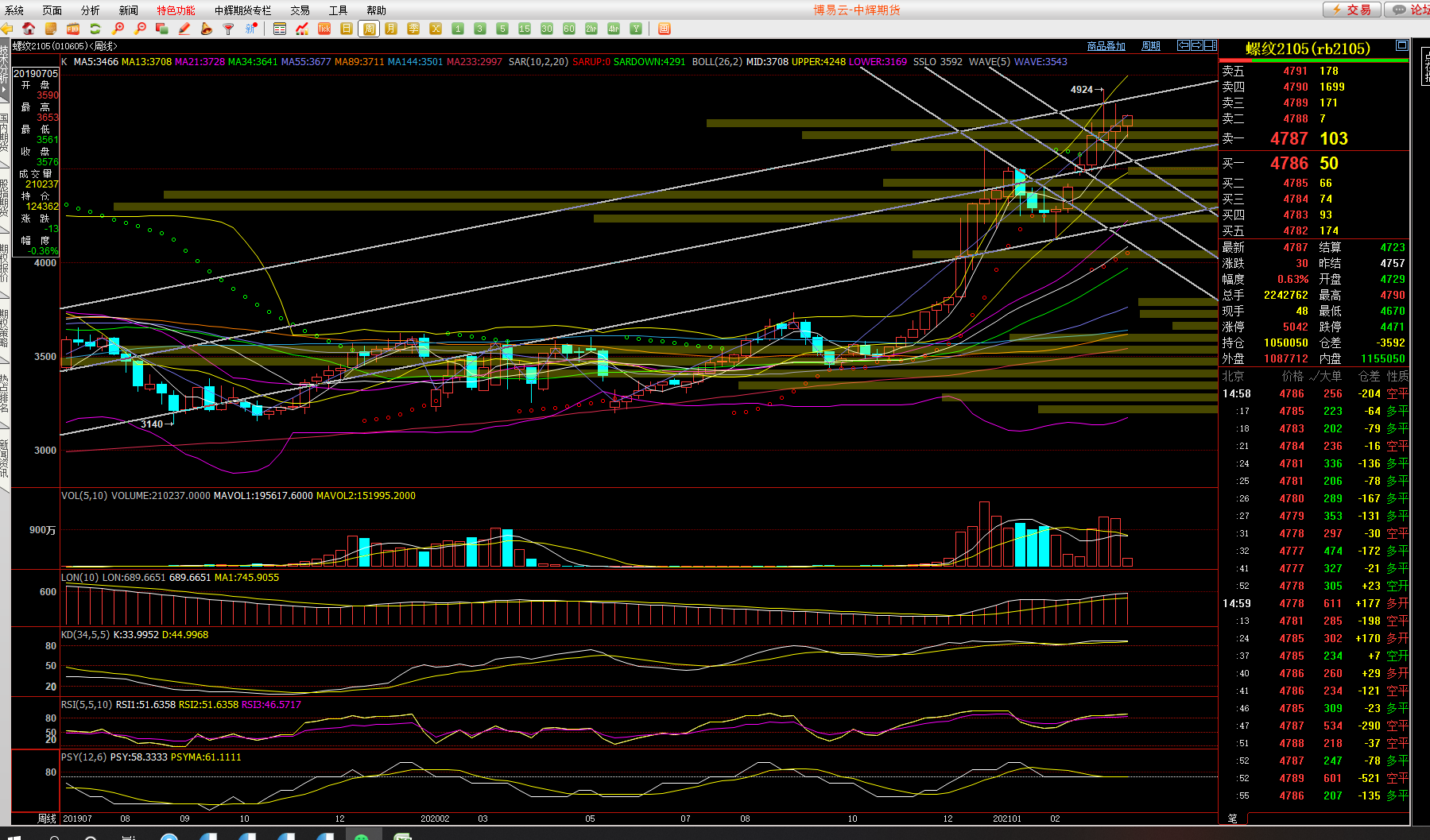The height and width of the screenshot is (840, 1430).
Task: Select the 15-minute period button
Action: click(x=525, y=29)
